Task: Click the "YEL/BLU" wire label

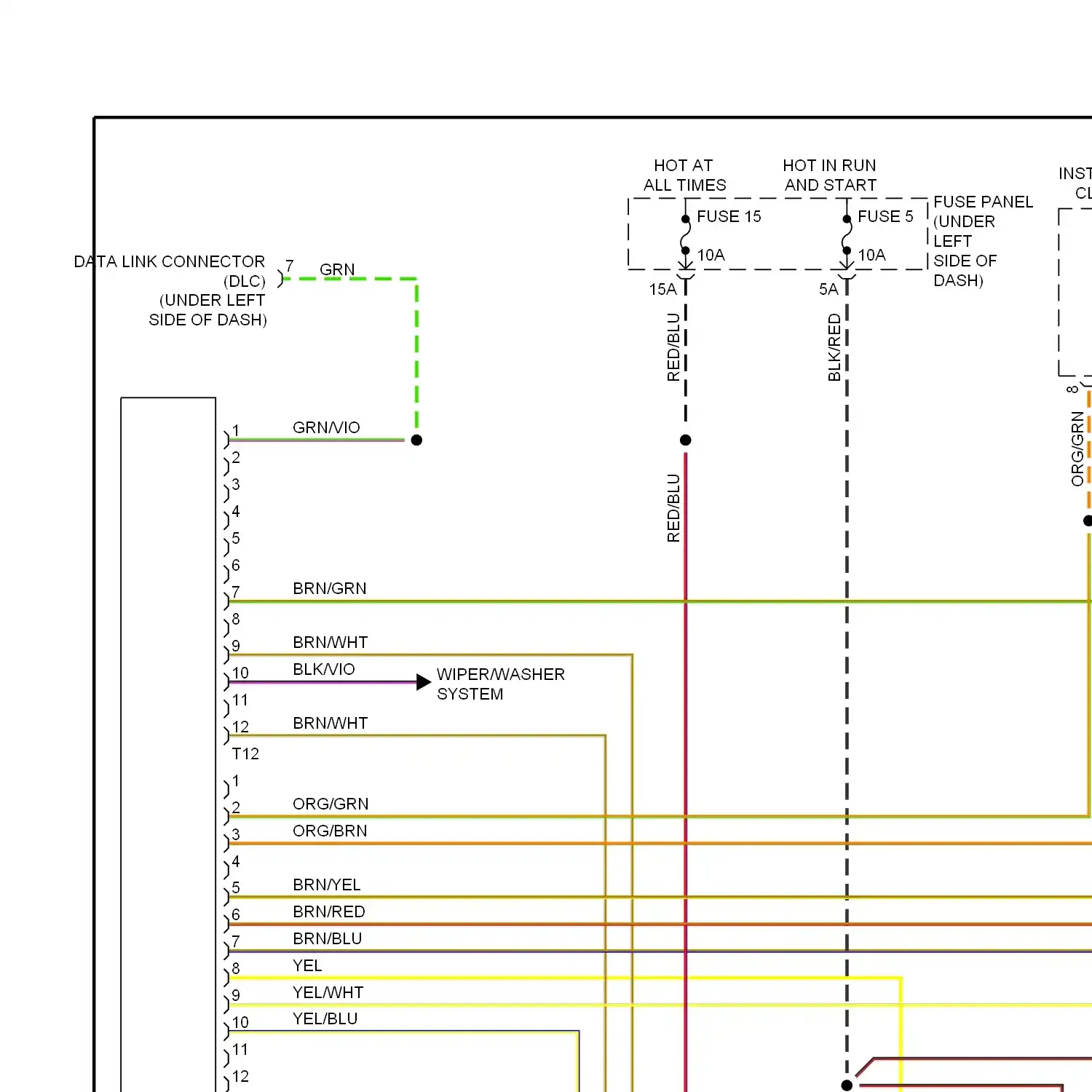Action: [x=325, y=1018]
